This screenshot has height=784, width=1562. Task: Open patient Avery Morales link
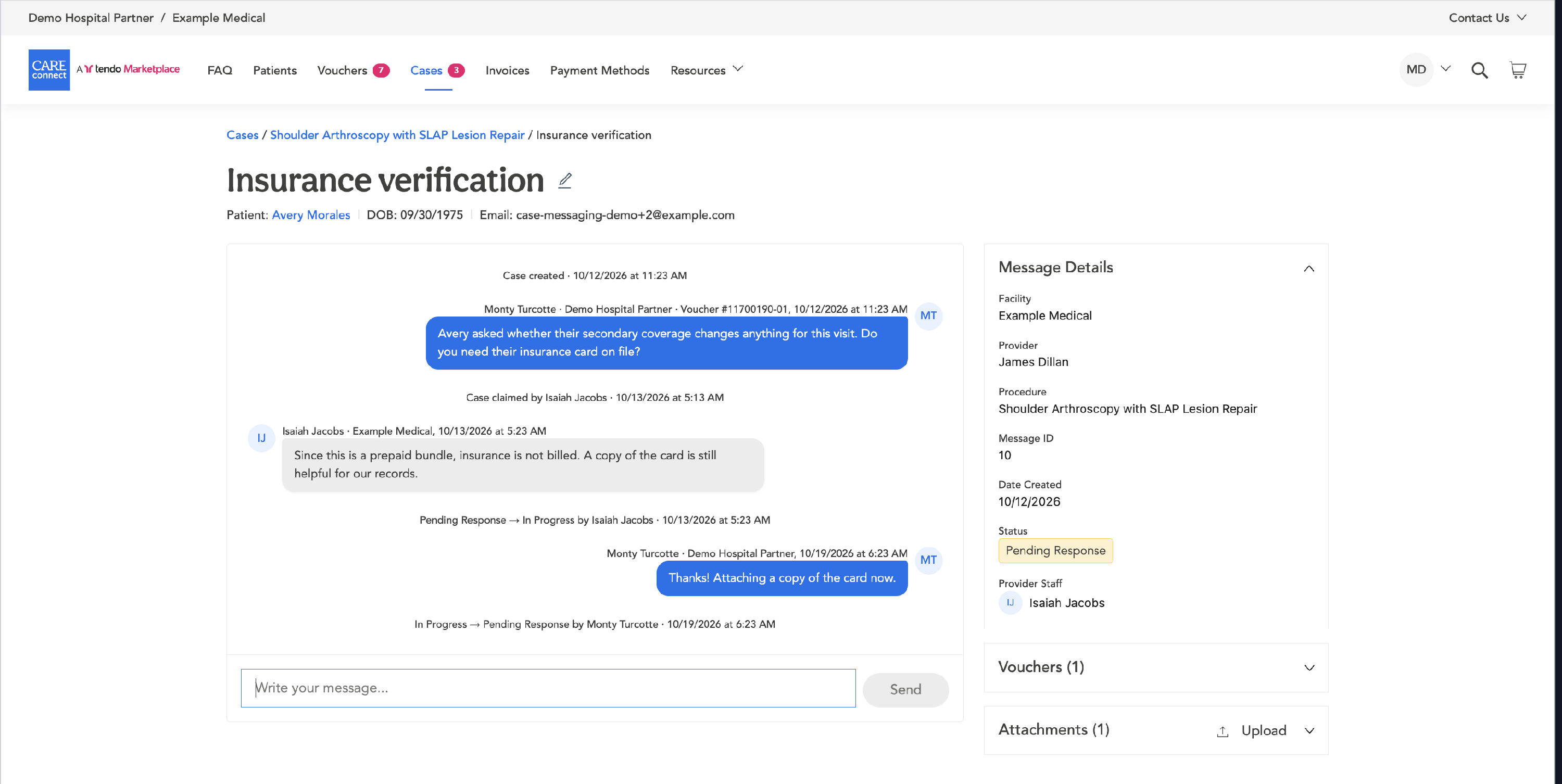pyautogui.click(x=310, y=214)
